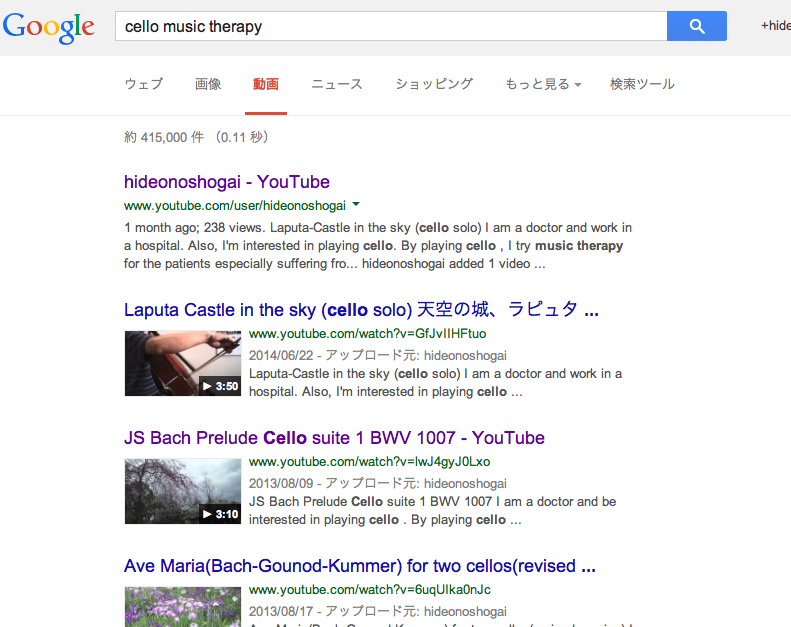Click the blue magnifier search button

tap(697, 26)
